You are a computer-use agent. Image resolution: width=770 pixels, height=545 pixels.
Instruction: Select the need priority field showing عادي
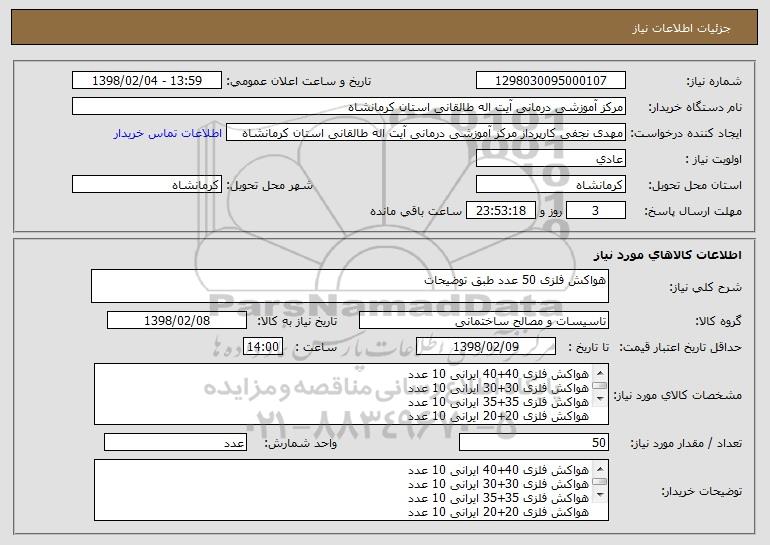550,159
